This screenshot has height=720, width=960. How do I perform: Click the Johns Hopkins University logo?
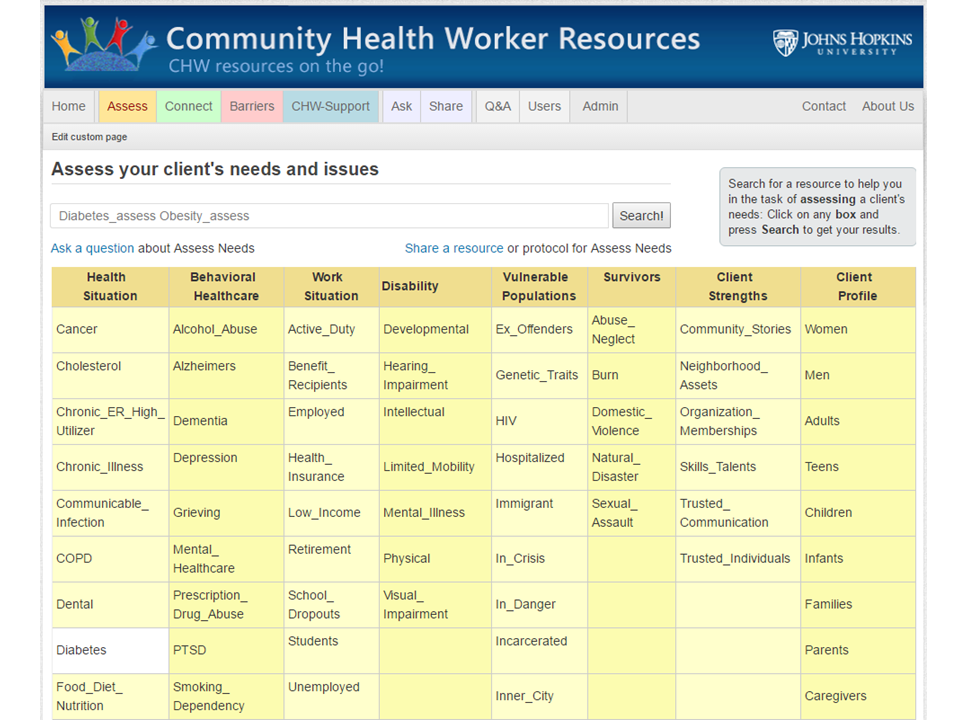[842, 42]
